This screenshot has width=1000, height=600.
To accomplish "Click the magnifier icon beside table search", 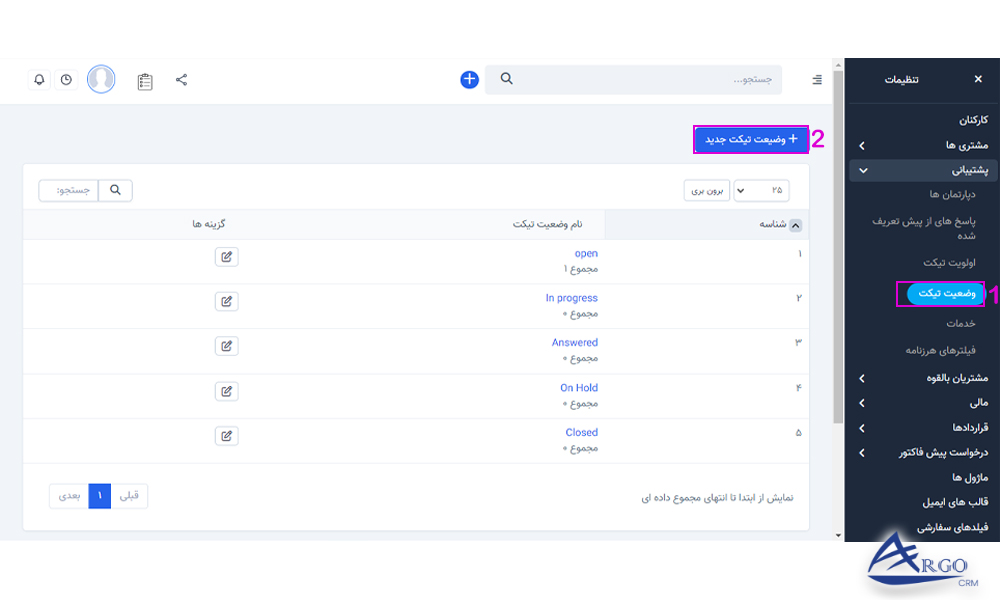I will [x=114, y=189].
